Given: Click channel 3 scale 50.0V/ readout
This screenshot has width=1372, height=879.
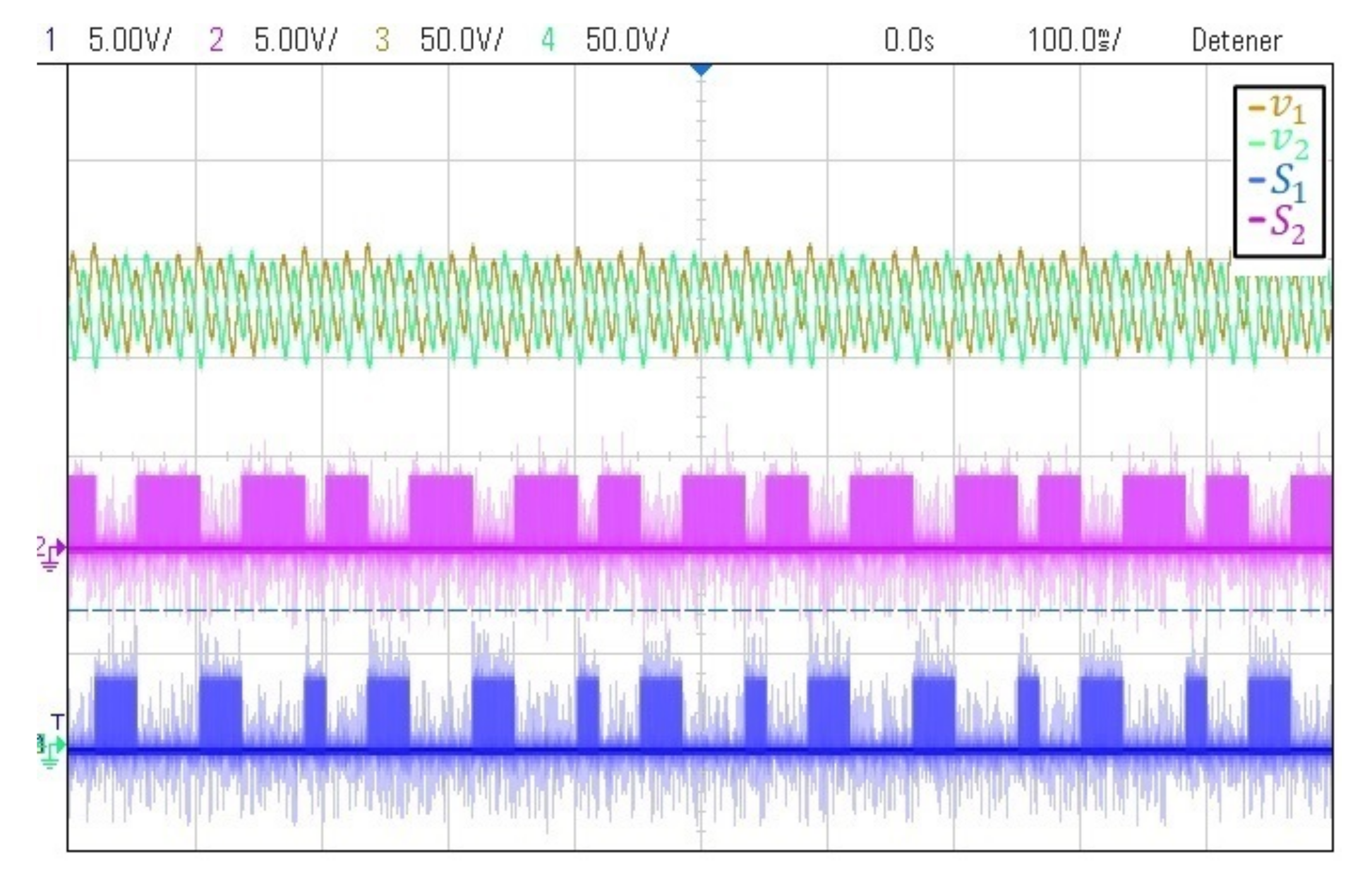Looking at the screenshot, I should point(461,41).
